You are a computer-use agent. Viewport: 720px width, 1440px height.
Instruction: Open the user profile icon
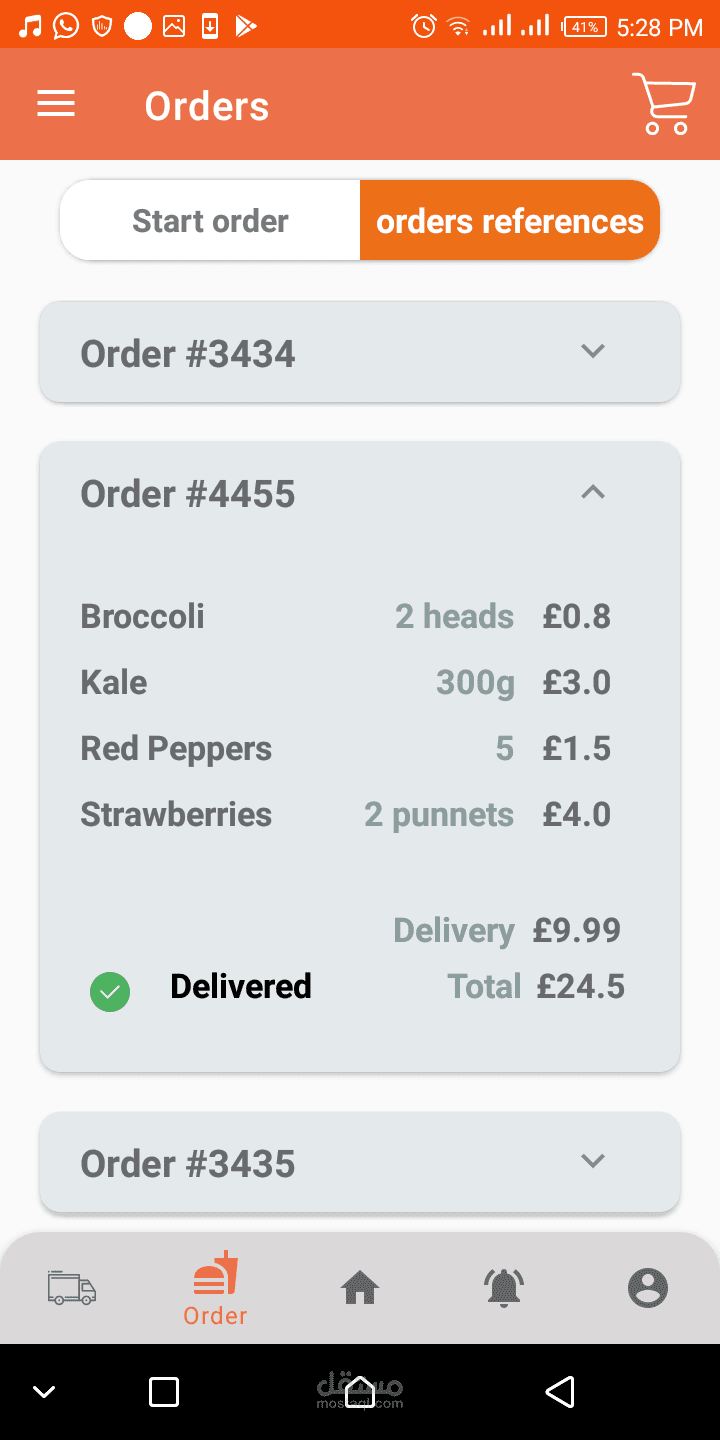point(648,1288)
